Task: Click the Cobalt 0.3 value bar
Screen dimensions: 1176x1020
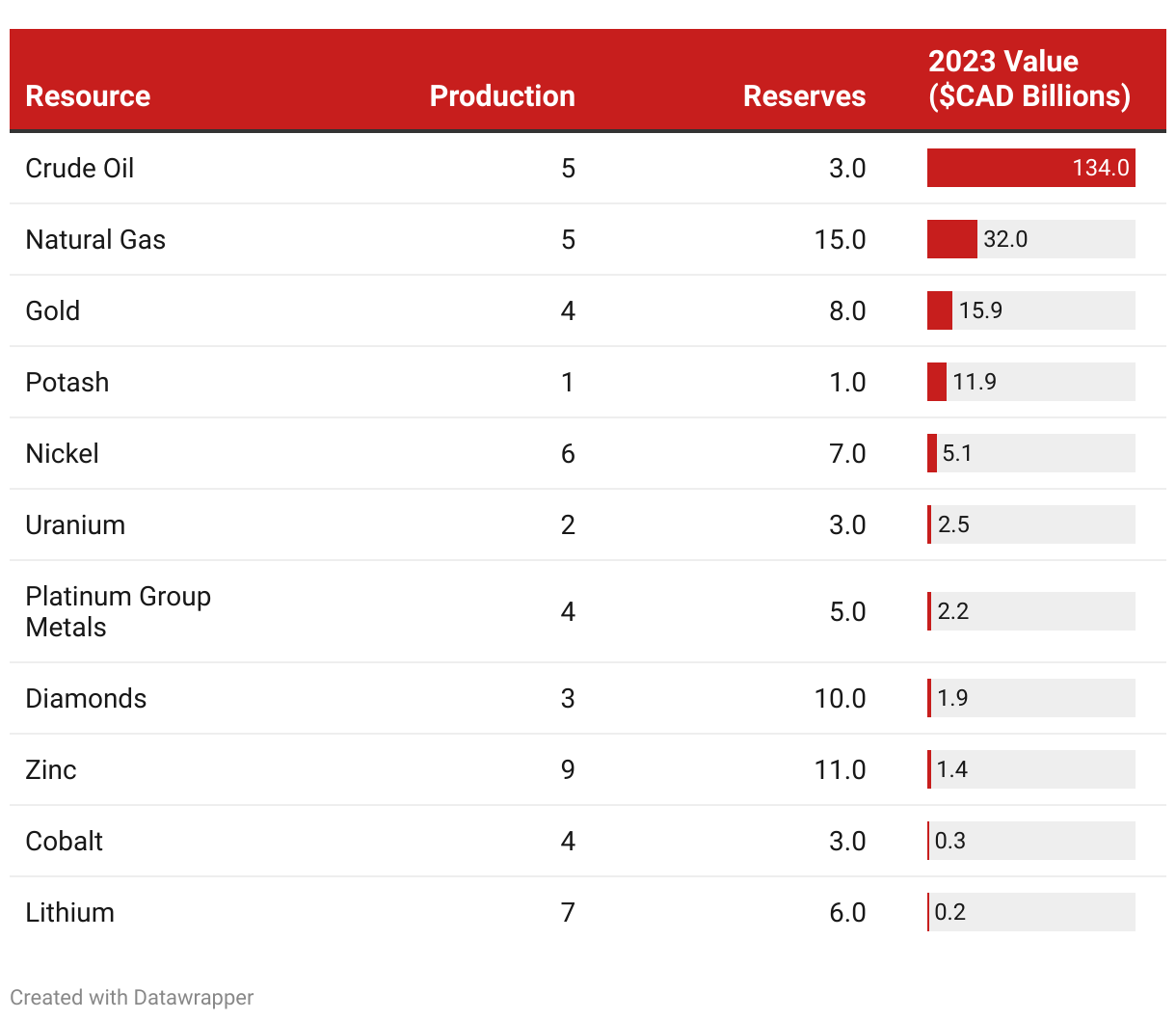Action: click(1030, 841)
